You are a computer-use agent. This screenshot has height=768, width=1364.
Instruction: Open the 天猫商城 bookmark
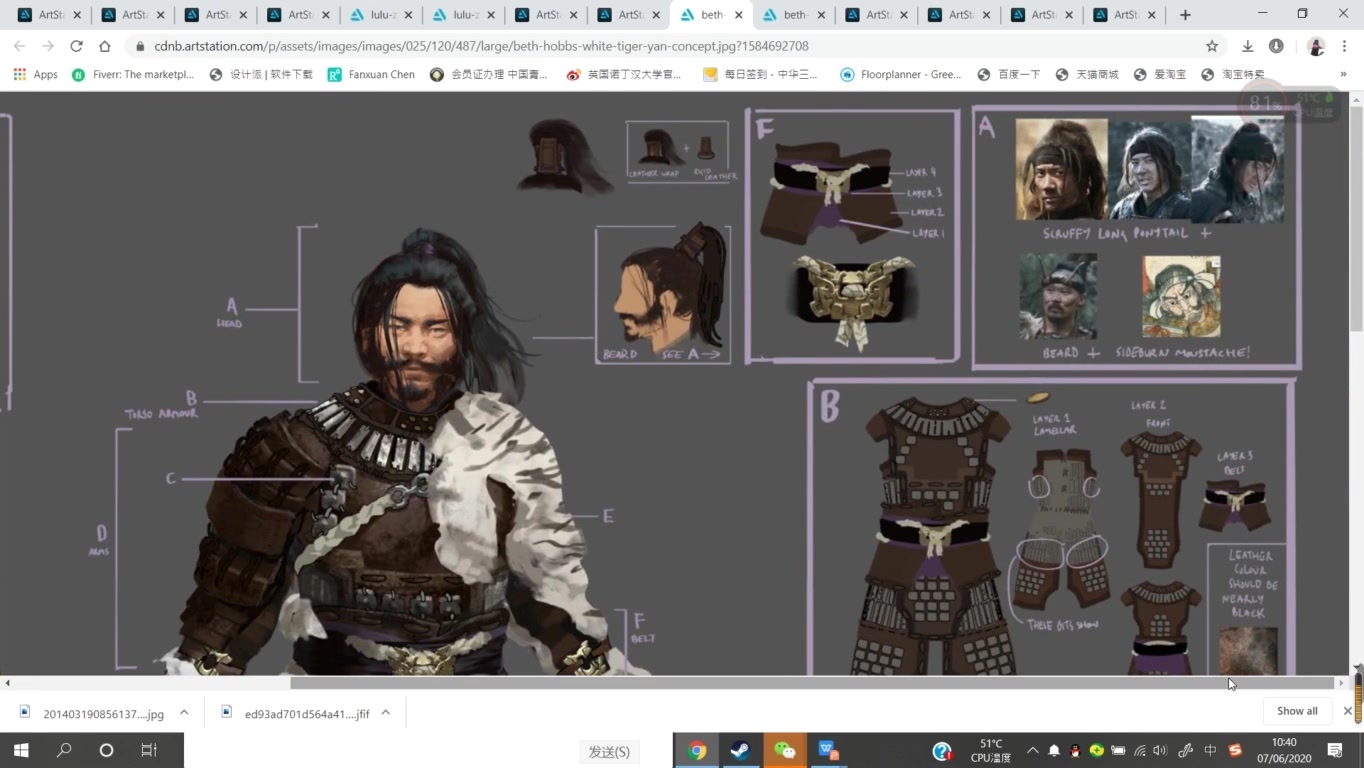(1087, 74)
